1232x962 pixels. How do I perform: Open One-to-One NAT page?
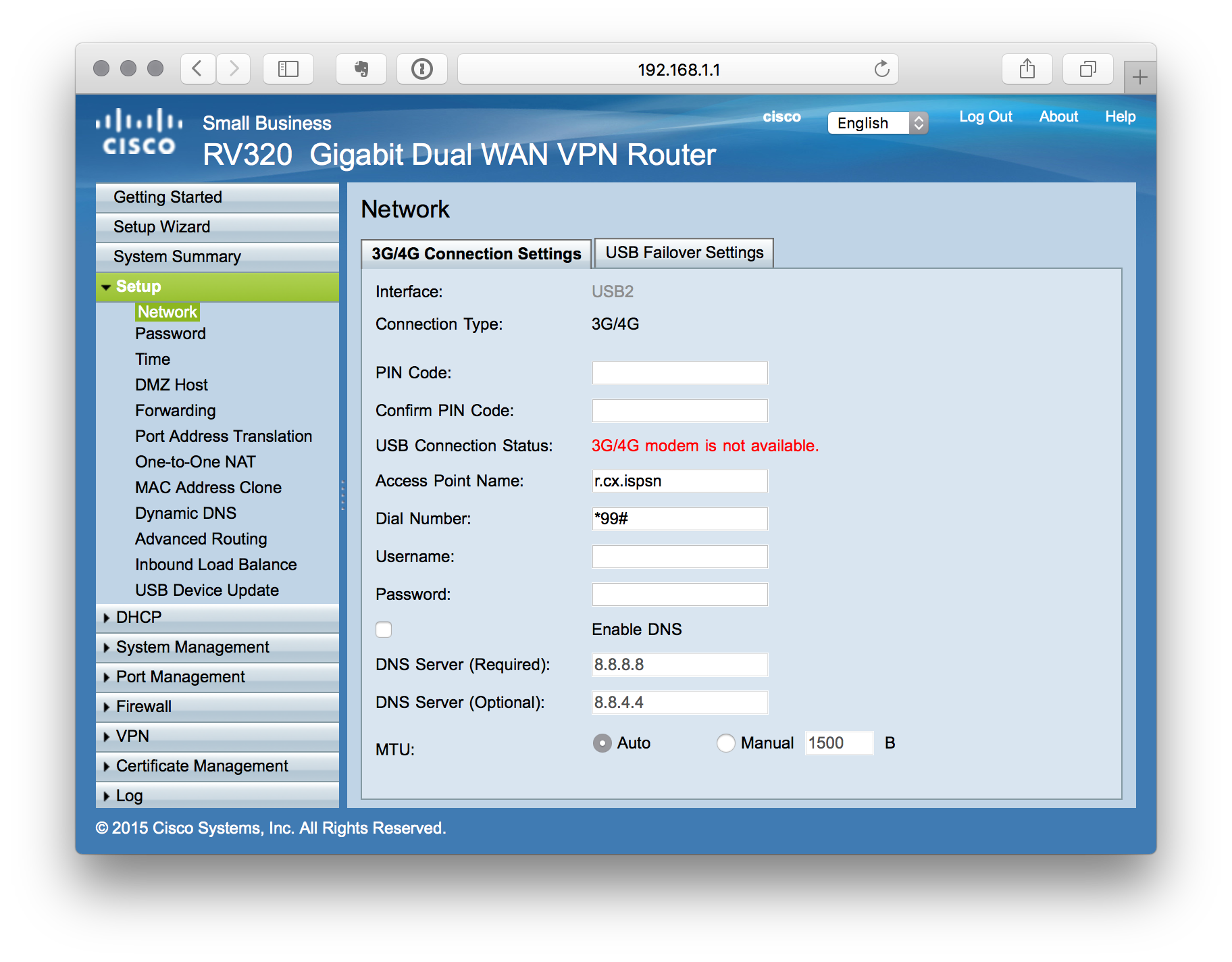coord(195,462)
